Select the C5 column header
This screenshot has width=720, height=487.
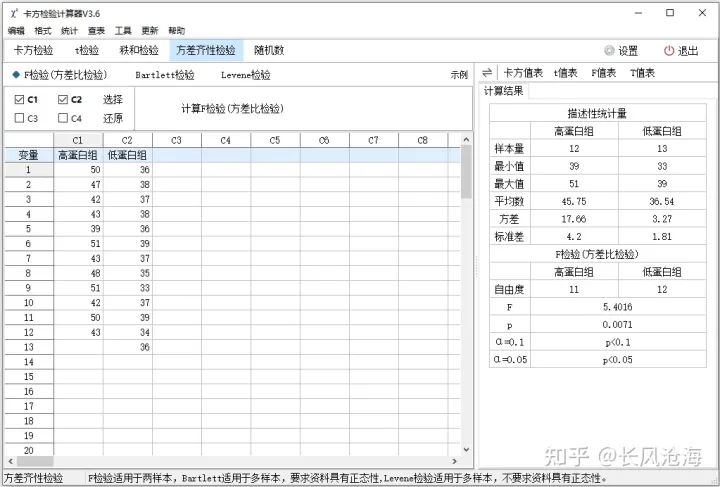click(275, 140)
